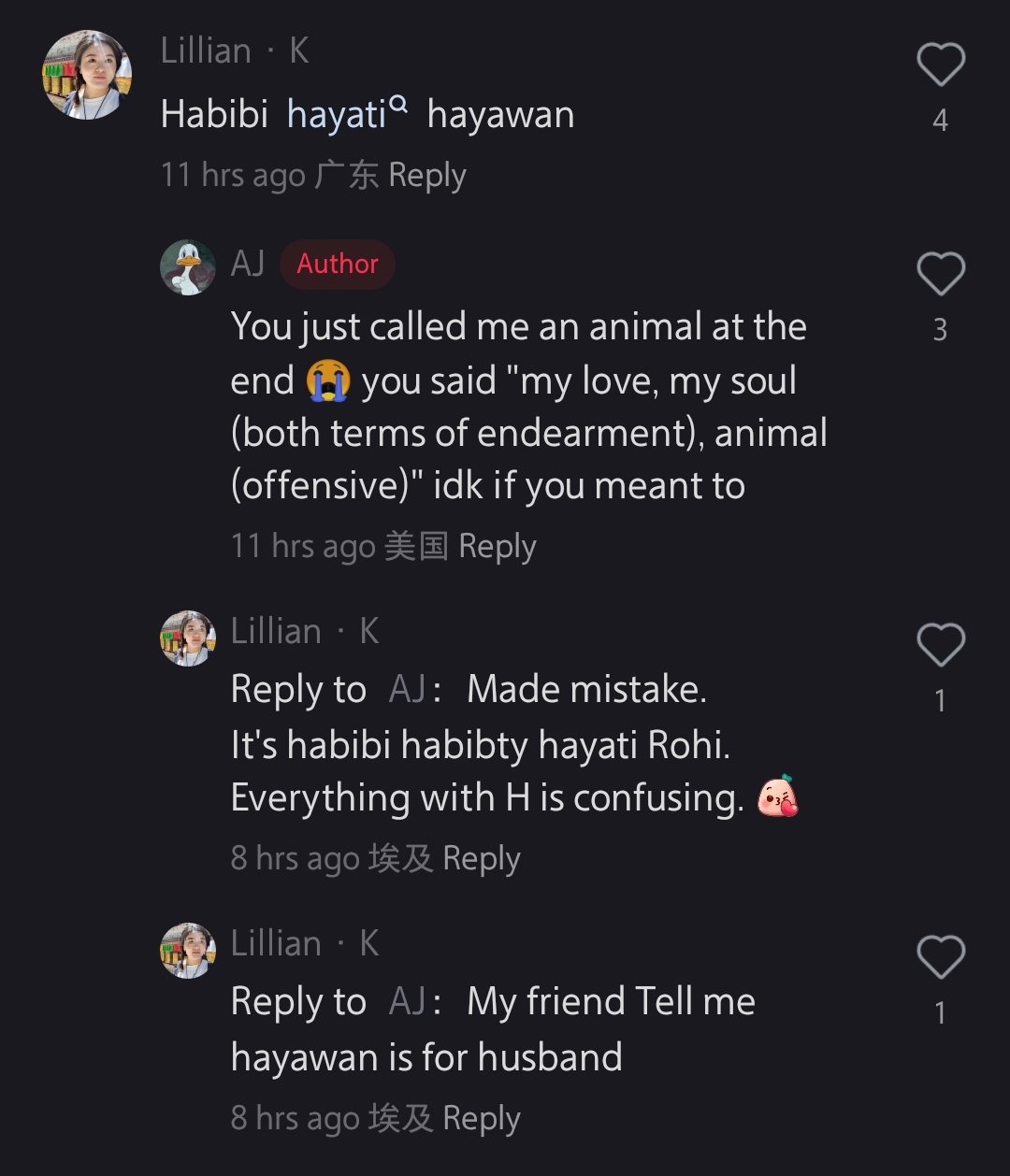Open AJ's profile via username

[248, 264]
